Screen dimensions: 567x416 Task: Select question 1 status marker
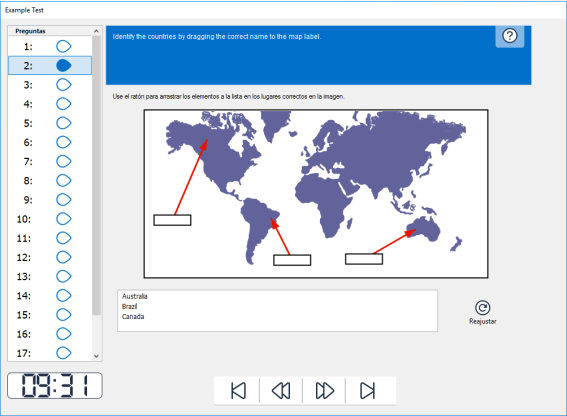point(64,46)
